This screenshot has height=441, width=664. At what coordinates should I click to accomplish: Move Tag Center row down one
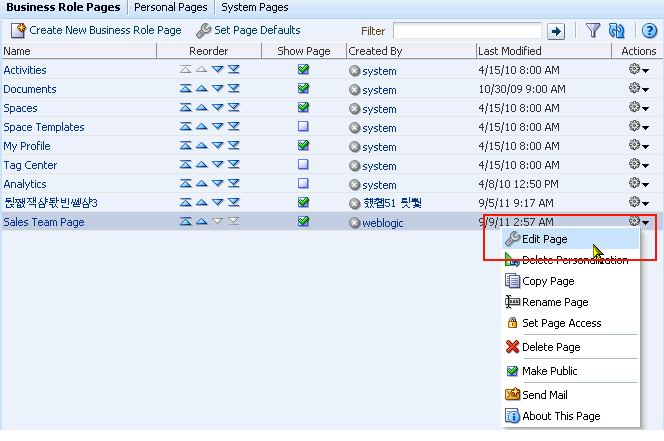click(217, 165)
